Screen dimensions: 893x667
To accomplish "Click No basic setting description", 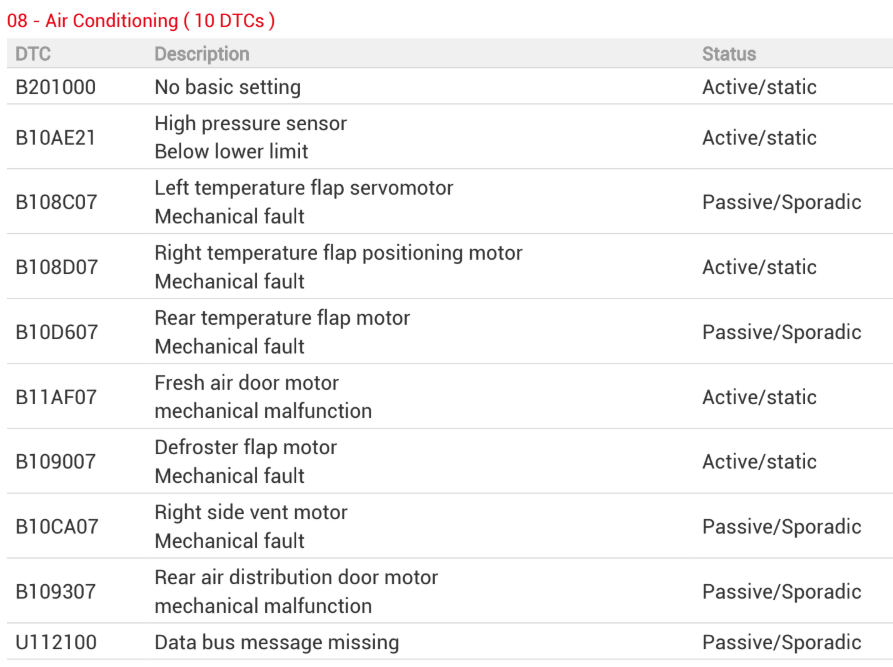I will (227, 87).
